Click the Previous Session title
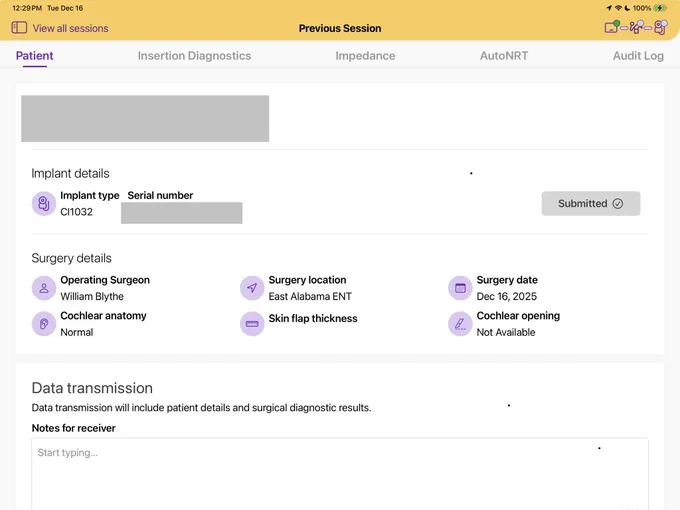 pyautogui.click(x=340, y=28)
